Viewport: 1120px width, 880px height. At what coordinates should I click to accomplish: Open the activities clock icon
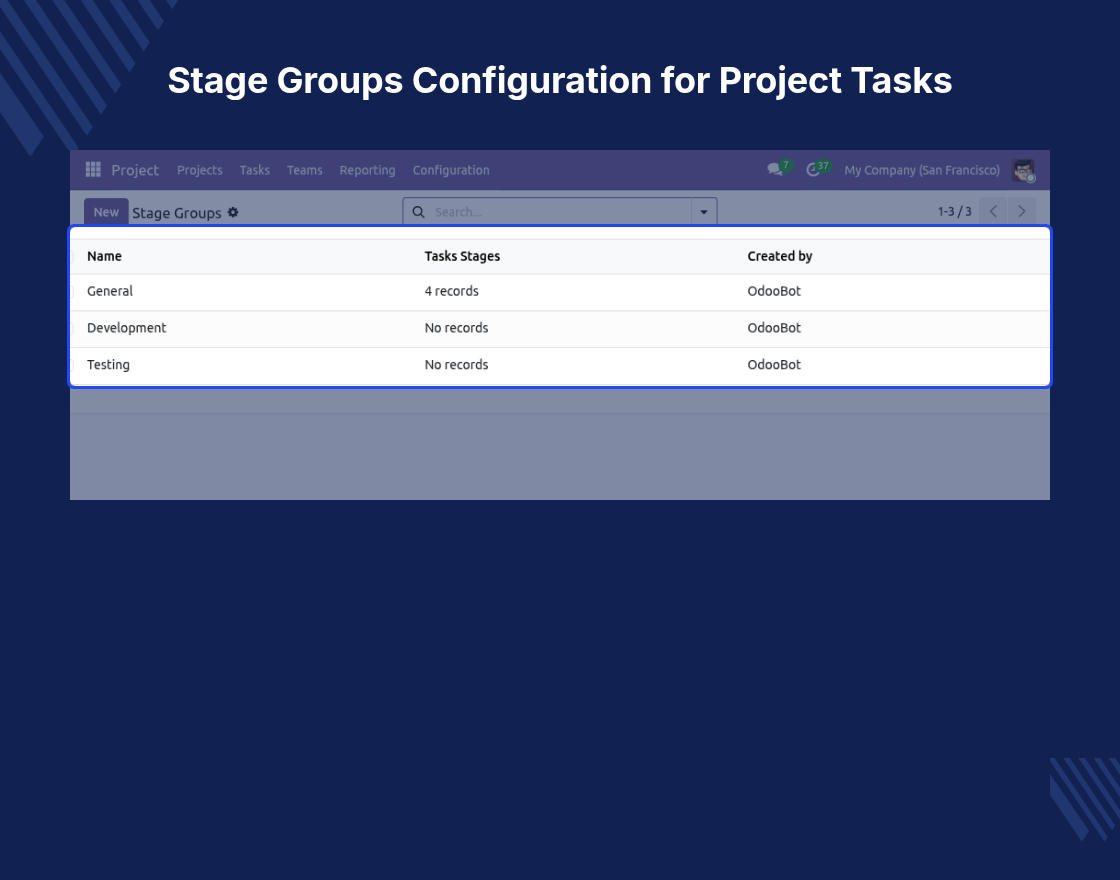pyautogui.click(x=813, y=170)
